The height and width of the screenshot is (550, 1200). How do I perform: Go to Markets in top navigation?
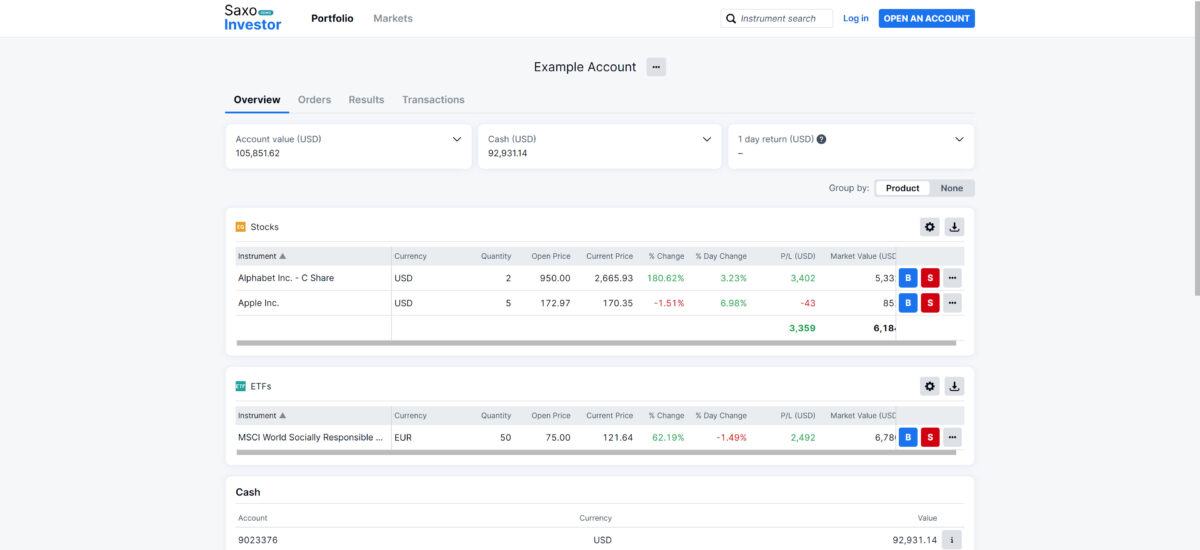click(393, 18)
